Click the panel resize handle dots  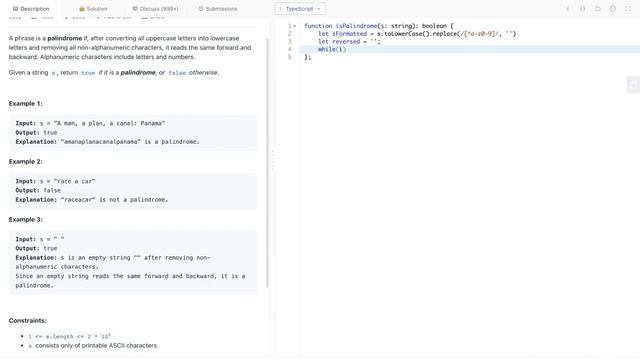click(x=273, y=160)
